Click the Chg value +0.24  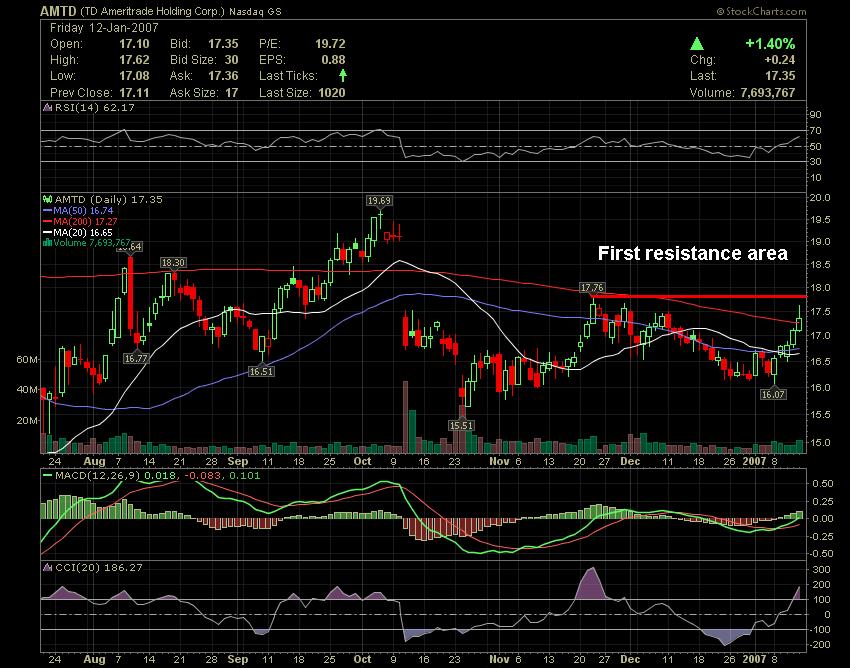[x=780, y=60]
